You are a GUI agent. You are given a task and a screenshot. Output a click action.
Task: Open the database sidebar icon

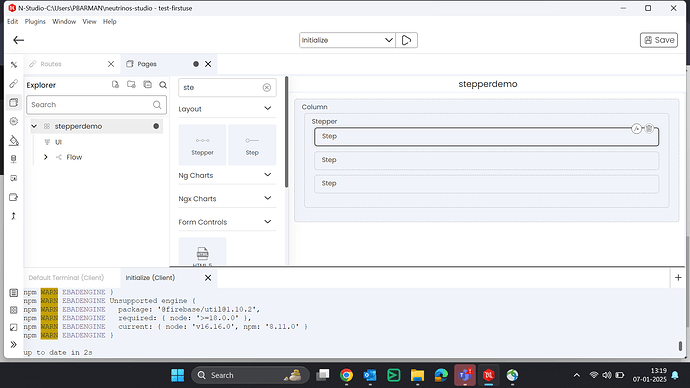click(14, 159)
